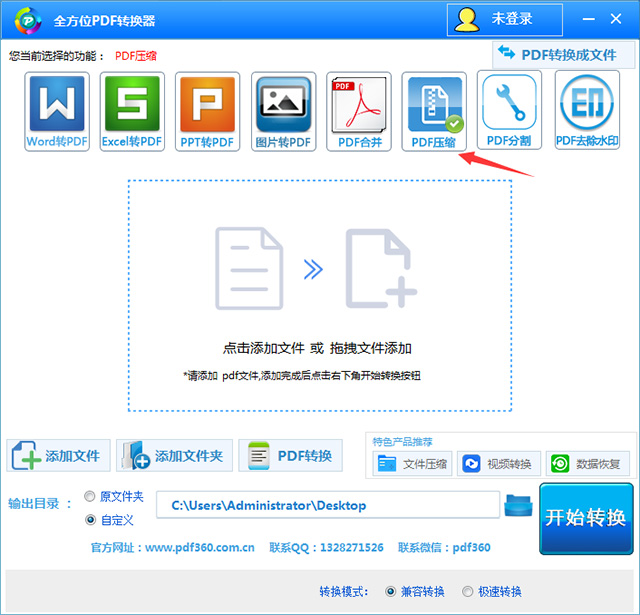Browse output folder with blue folder icon
Image resolution: width=640 pixels, height=615 pixels.
pyautogui.click(x=518, y=505)
